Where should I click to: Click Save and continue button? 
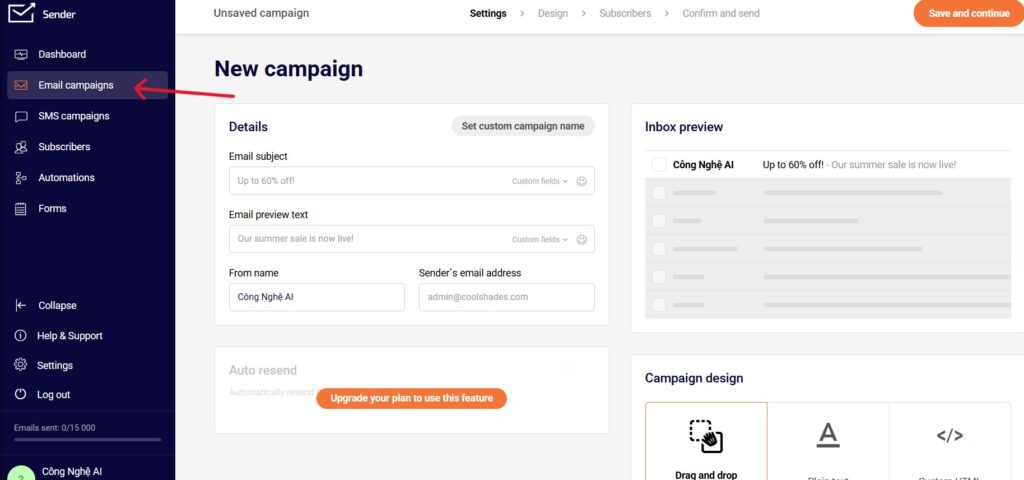tap(968, 13)
